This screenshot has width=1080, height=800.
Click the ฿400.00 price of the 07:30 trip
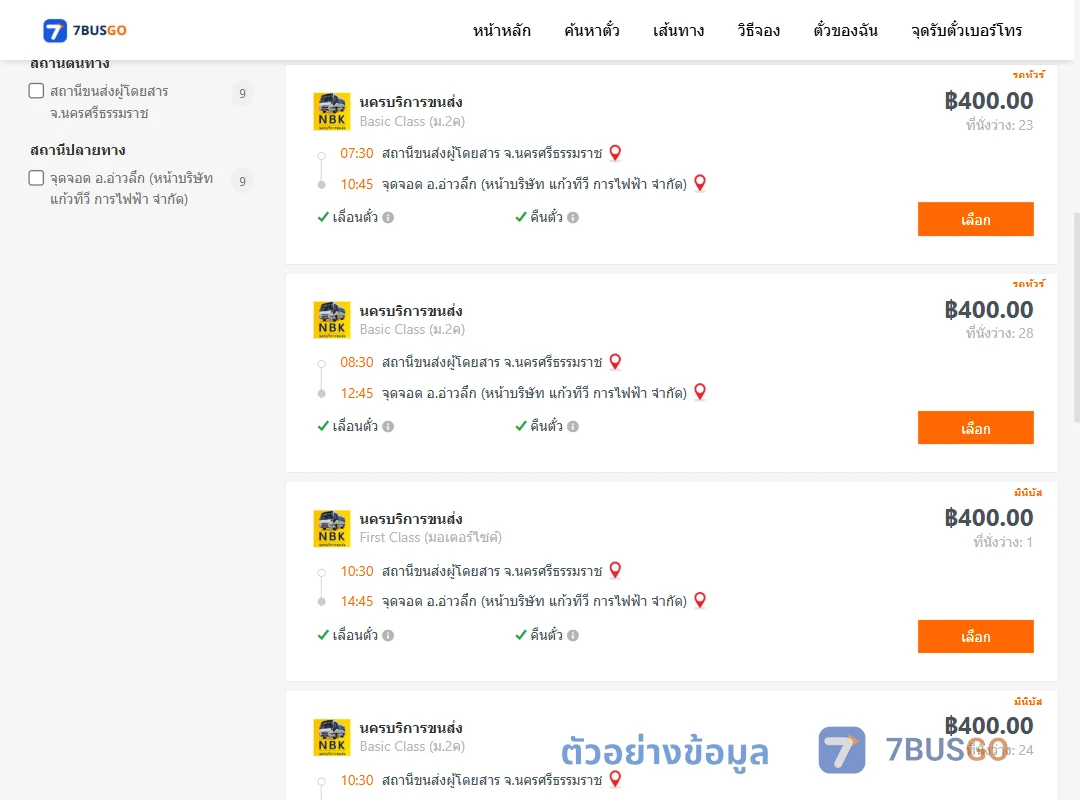click(x=989, y=101)
